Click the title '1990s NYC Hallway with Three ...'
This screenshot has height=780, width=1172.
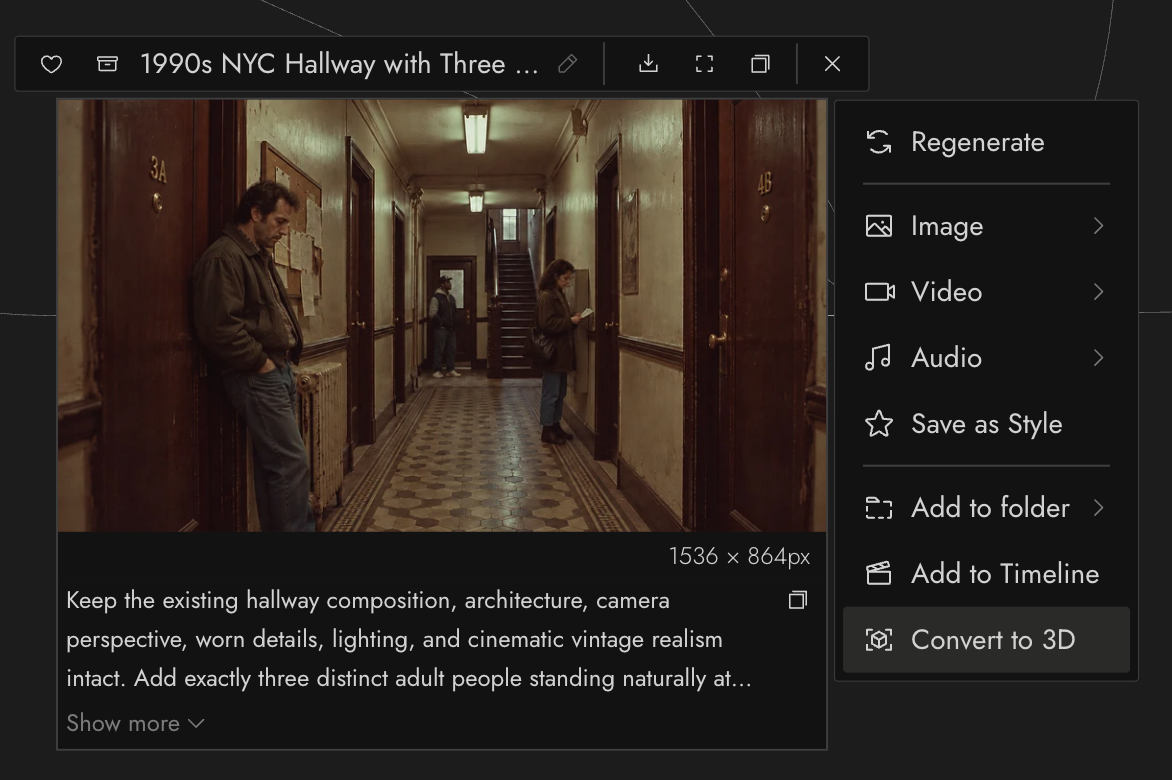point(339,64)
